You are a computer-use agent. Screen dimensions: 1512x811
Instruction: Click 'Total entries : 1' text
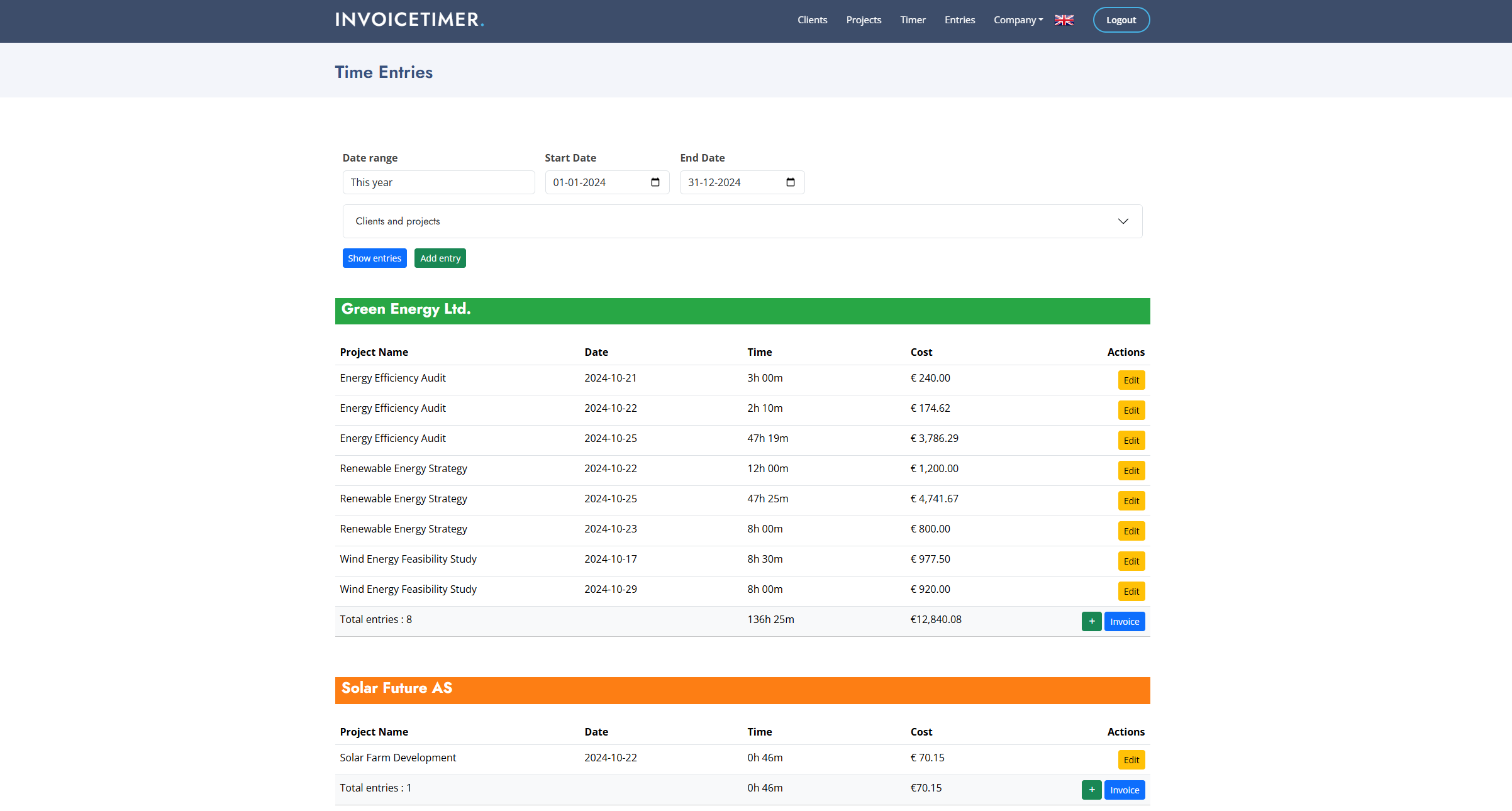pyautogui.click(x=375, y=788)
